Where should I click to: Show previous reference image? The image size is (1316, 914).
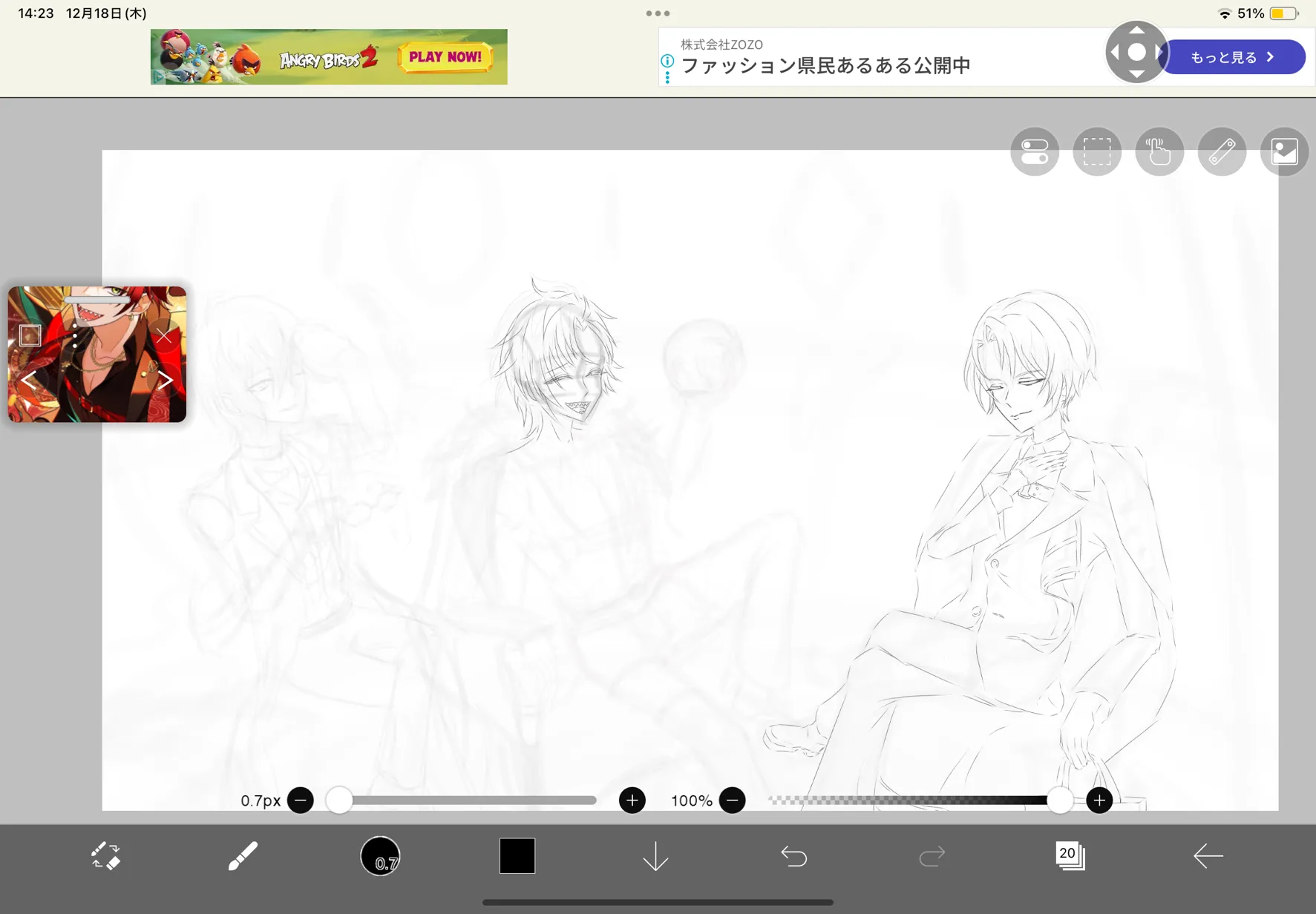(x=29, y=381)
